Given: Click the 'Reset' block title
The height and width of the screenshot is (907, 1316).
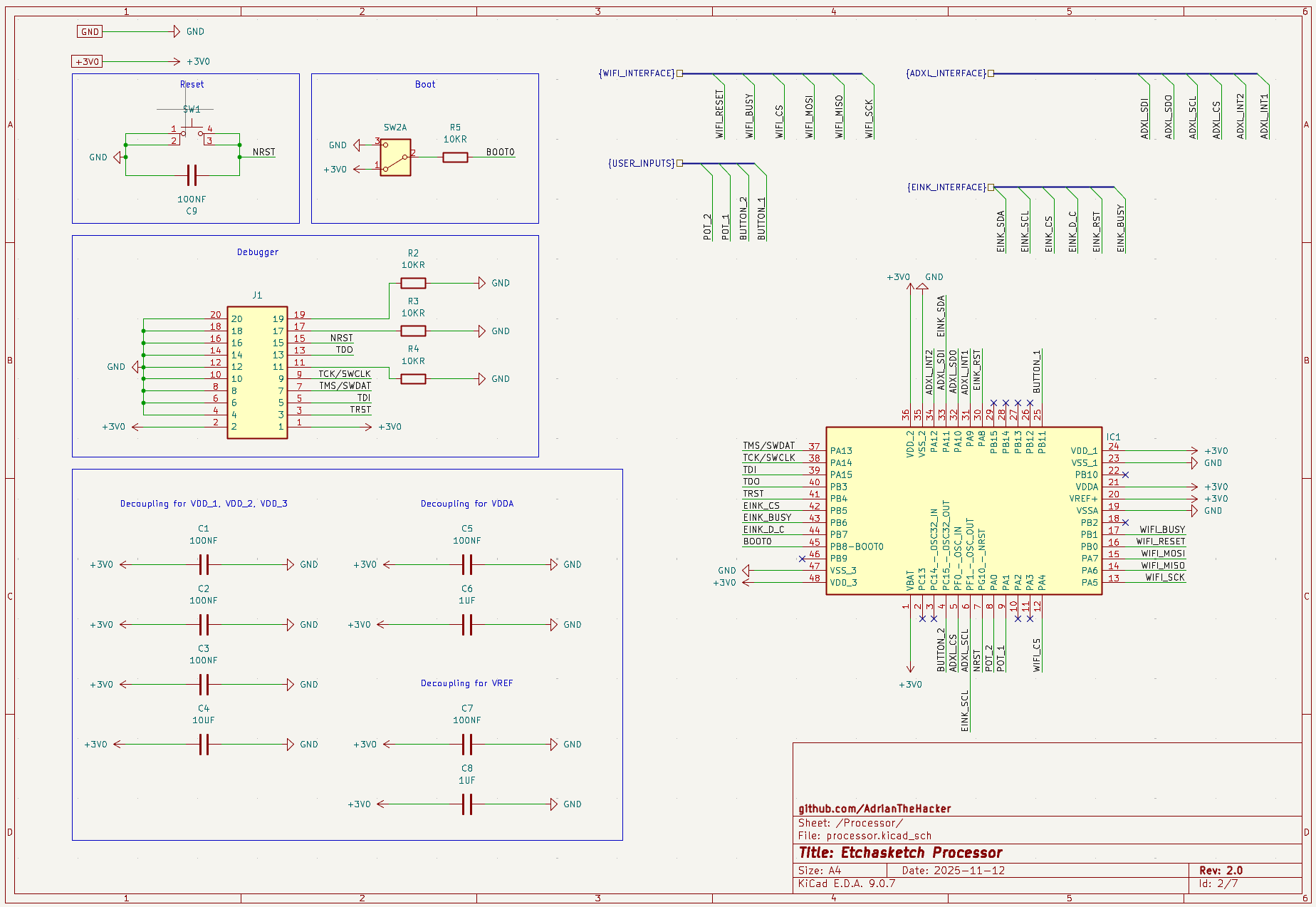Looking at the screenshot, I should 192,84.
